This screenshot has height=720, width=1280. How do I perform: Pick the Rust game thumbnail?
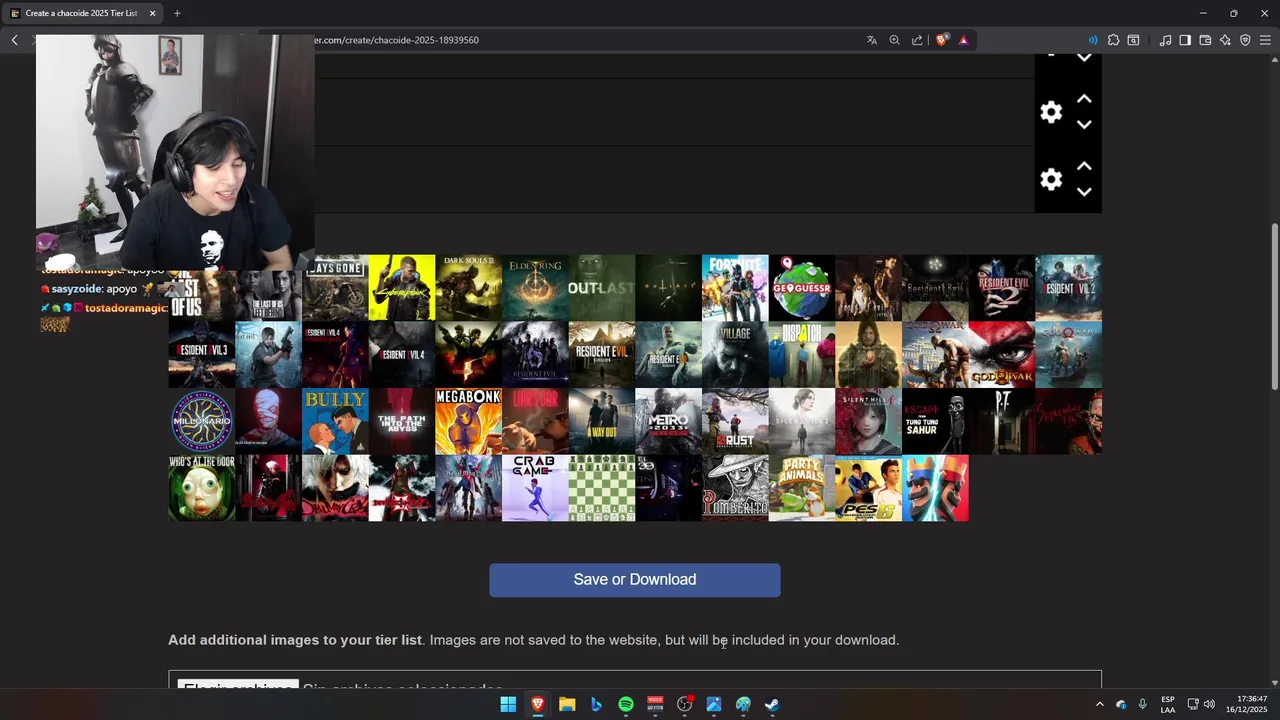click(735, 421)
